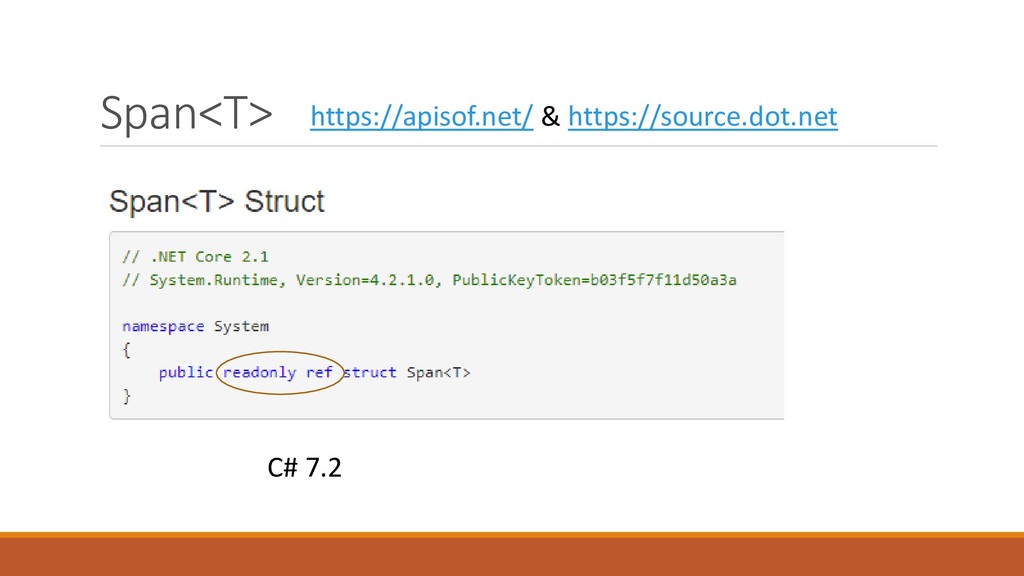Screen dimensions: 1024x576
Task: Click 'Span<T>' type name in code
Action: coord(438,372)
